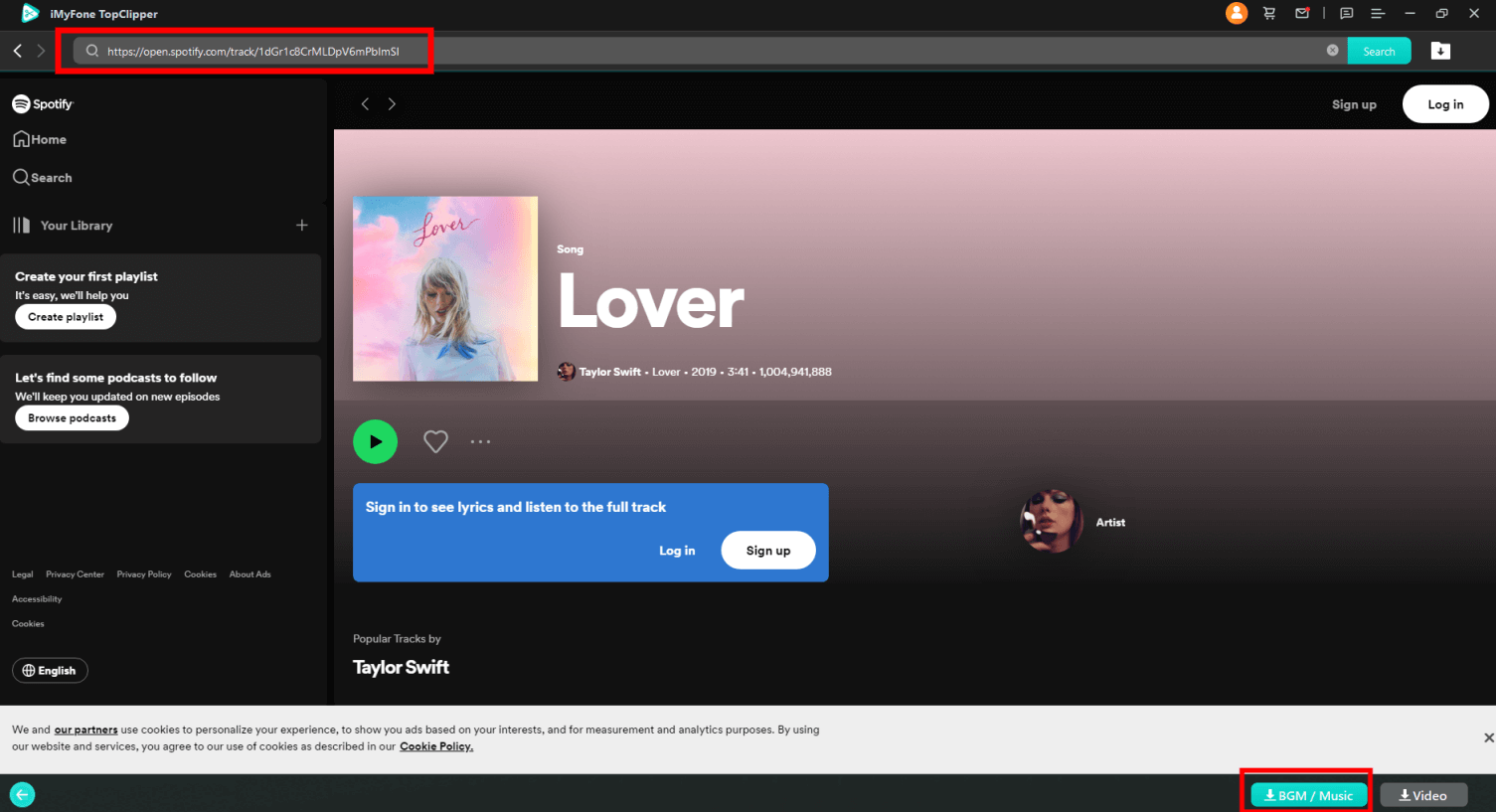Clear the URL with the X icon
Screen dimensions: 1496x812
(1332, 51)
